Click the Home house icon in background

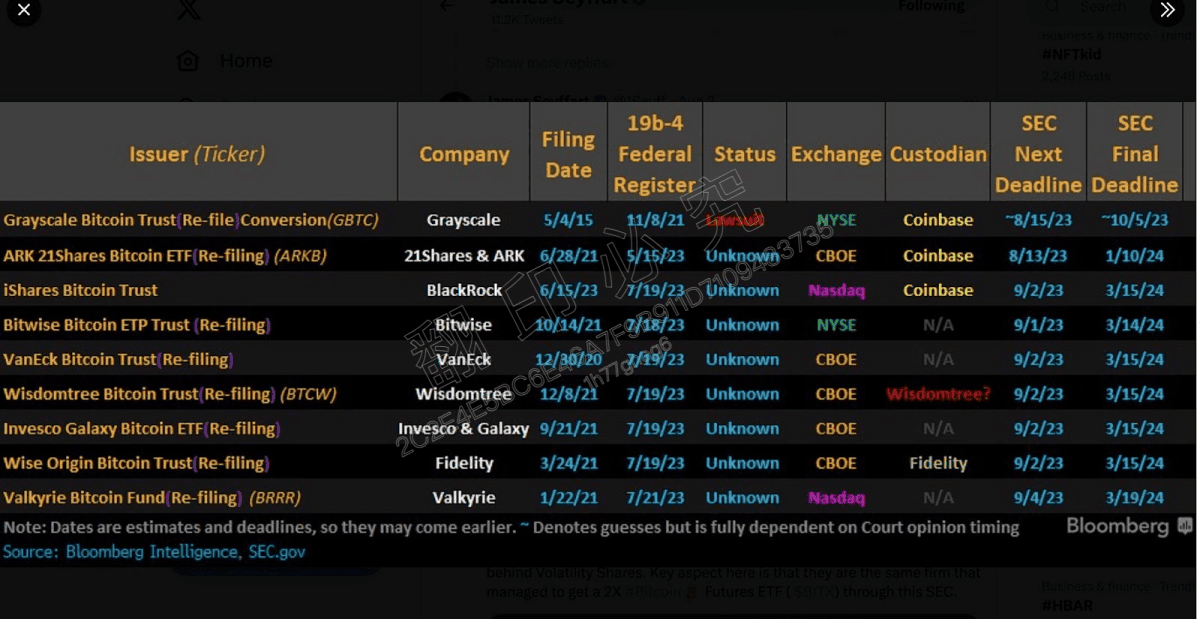click(188, 61)
